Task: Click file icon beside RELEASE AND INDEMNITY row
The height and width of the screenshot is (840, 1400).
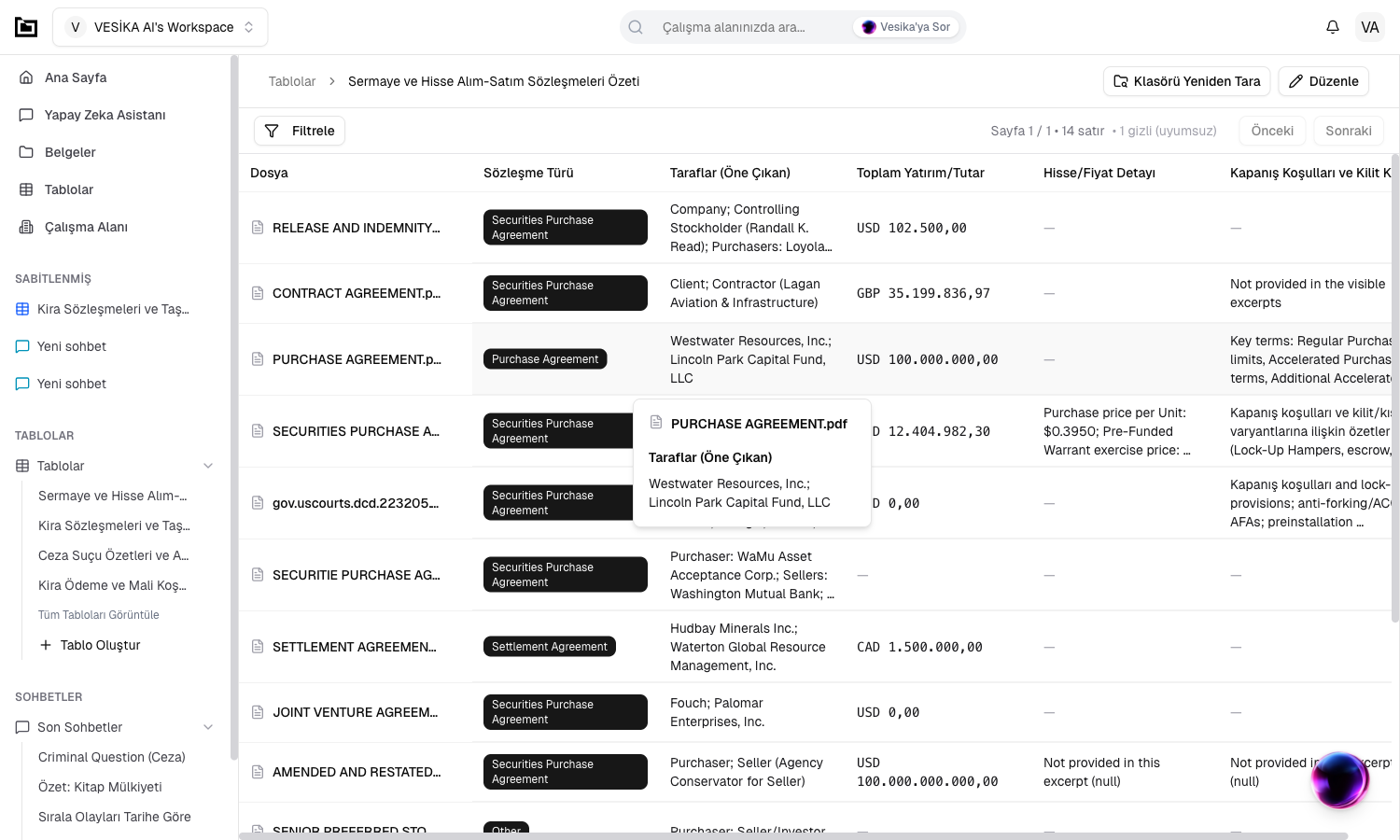Action: (x=258, y=228)
